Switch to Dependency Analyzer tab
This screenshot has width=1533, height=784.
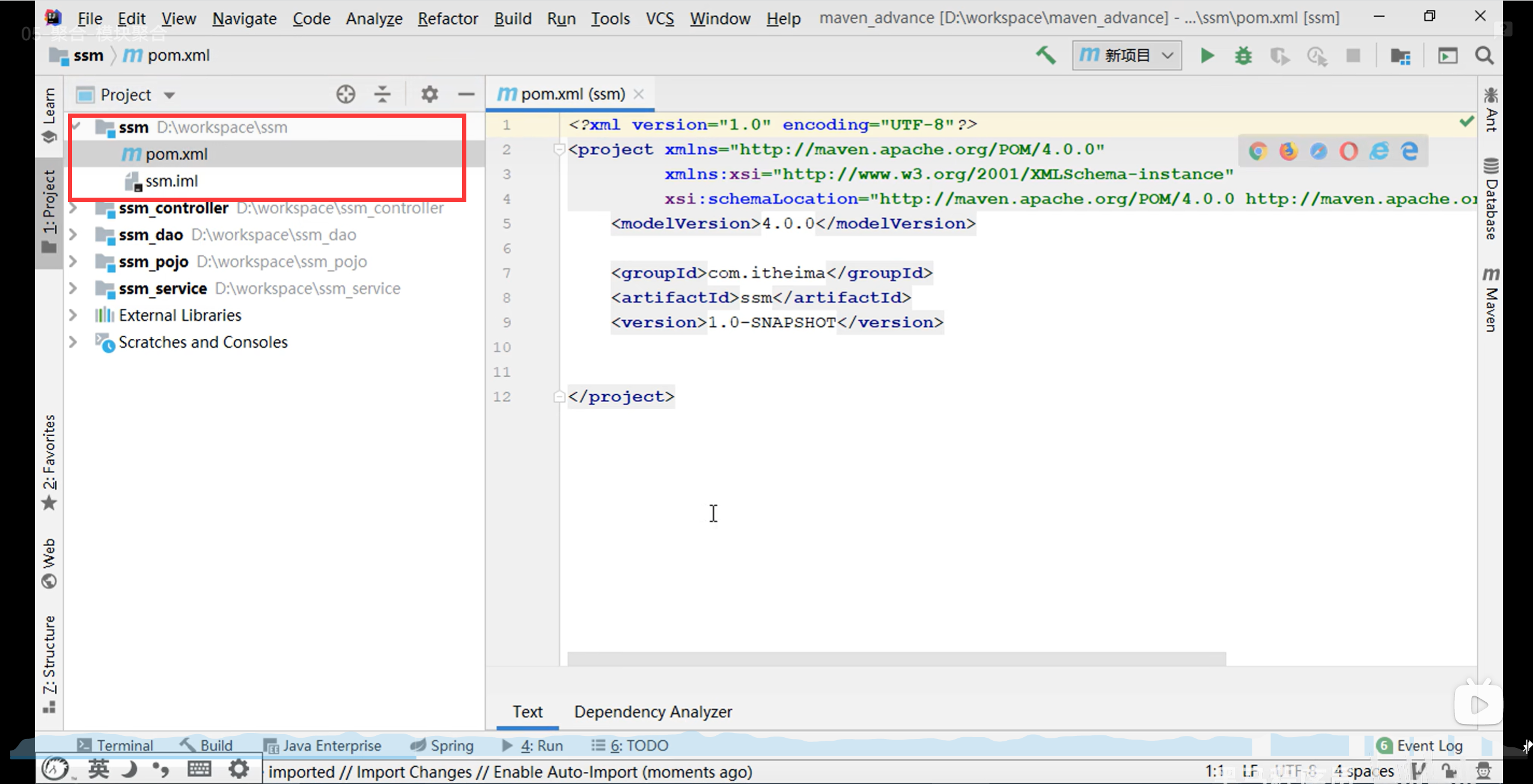pyautogui.click(x=653, y=712)
